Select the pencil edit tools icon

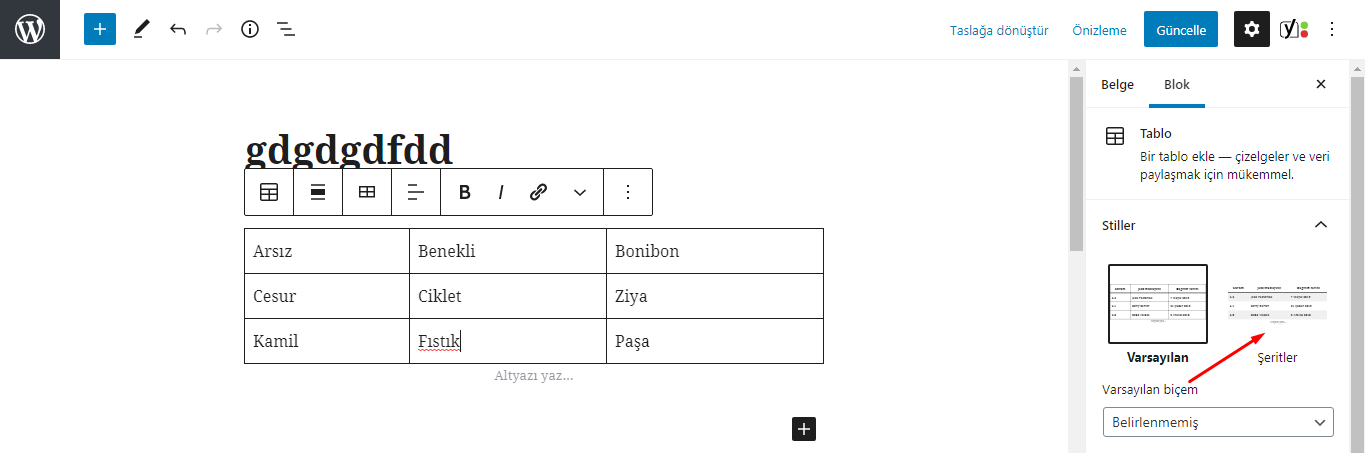(141, 29)
